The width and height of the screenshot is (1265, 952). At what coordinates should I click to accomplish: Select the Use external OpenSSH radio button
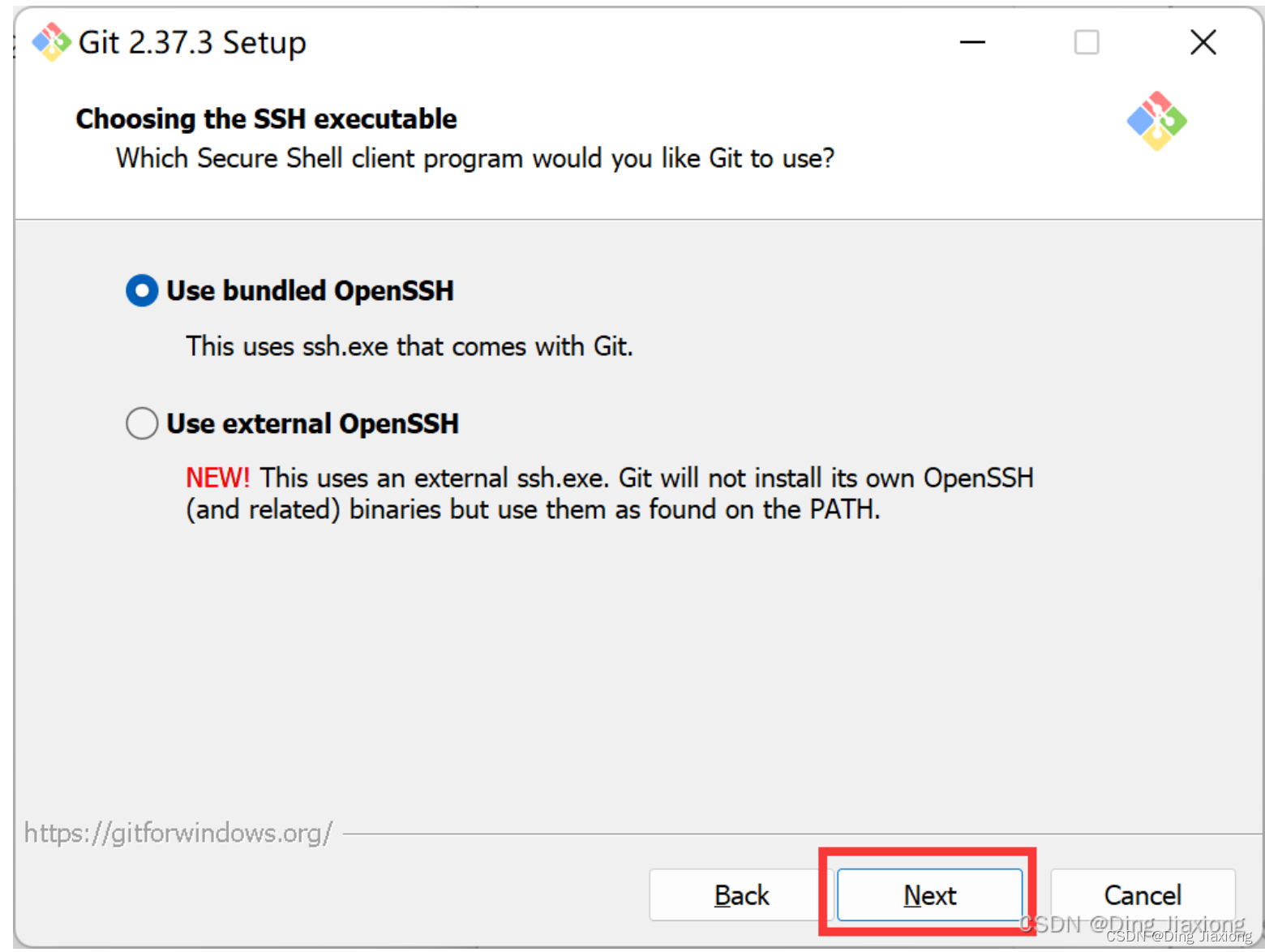(x=142, y=423)
